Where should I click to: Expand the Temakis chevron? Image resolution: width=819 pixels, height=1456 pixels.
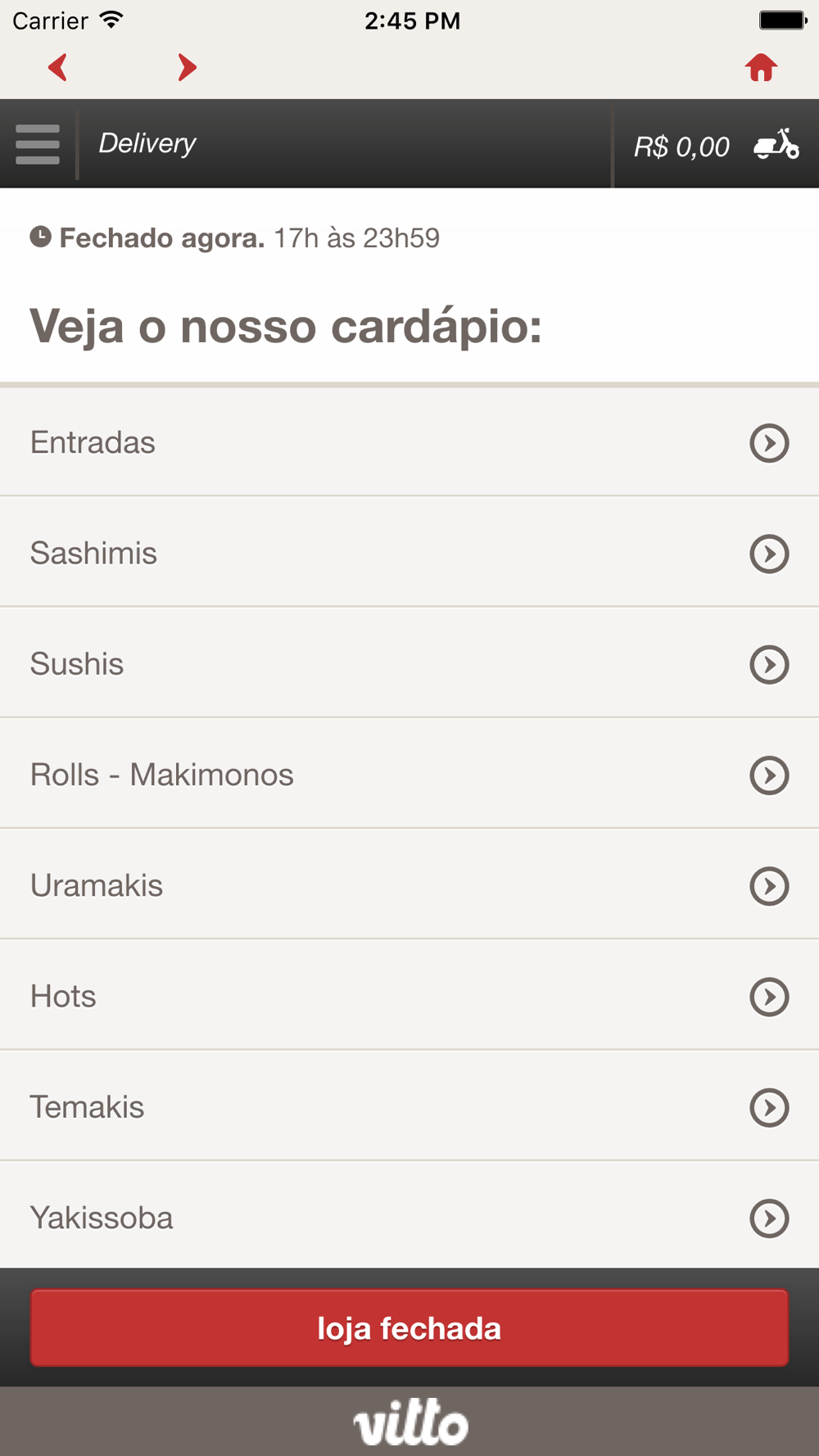click(769, 1107)
